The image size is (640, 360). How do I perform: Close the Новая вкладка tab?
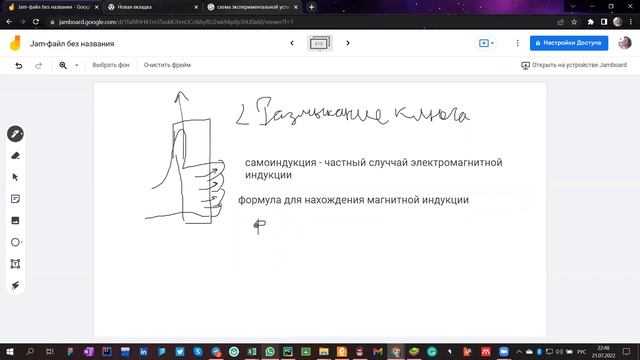pyautogui.click(x=196, y=7)
